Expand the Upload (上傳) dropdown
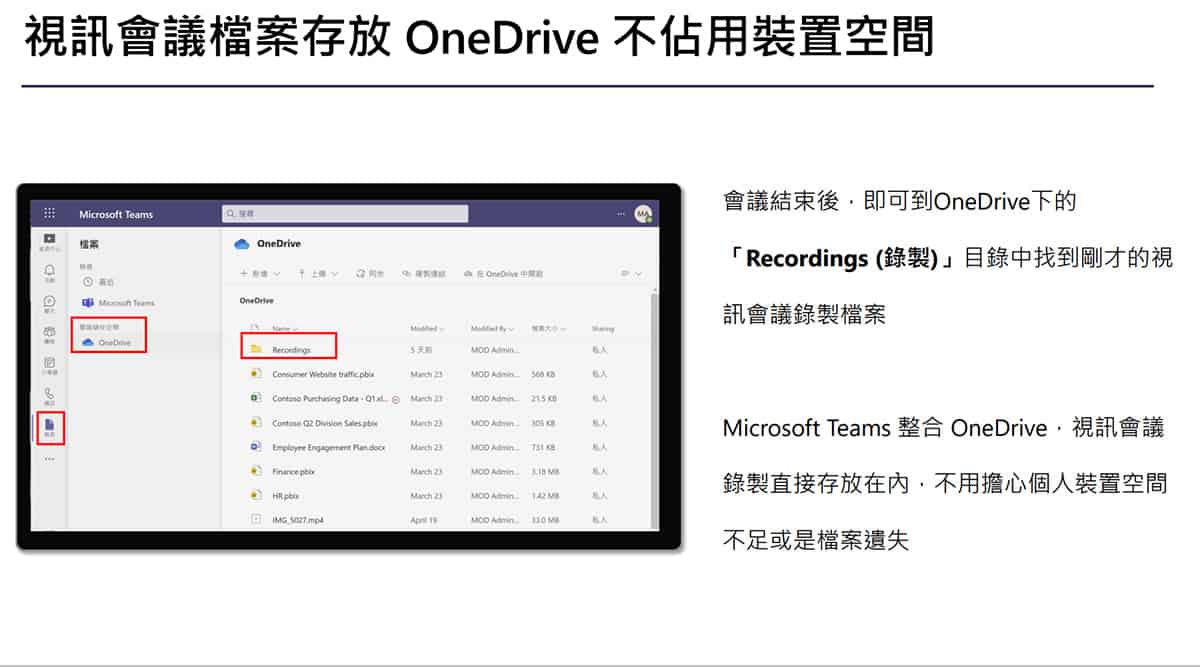This screenshot has width=1200, height=667. click(319, 273)
